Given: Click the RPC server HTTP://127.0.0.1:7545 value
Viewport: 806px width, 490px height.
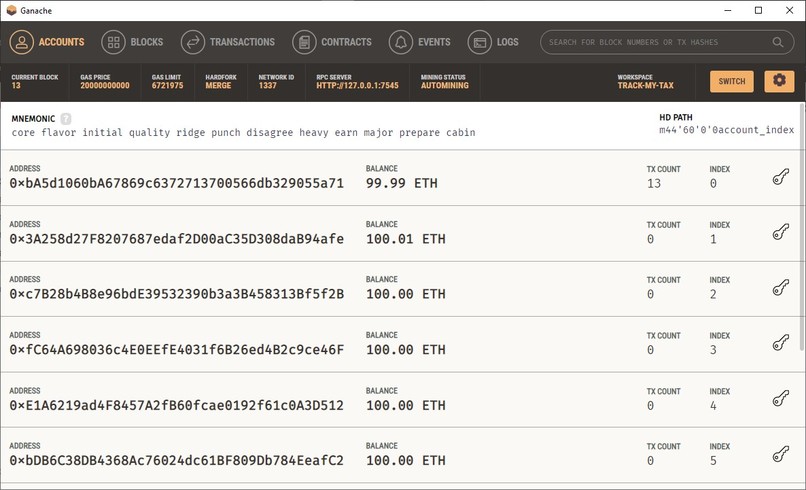Looking at the screenshot, I should point(357,86).
